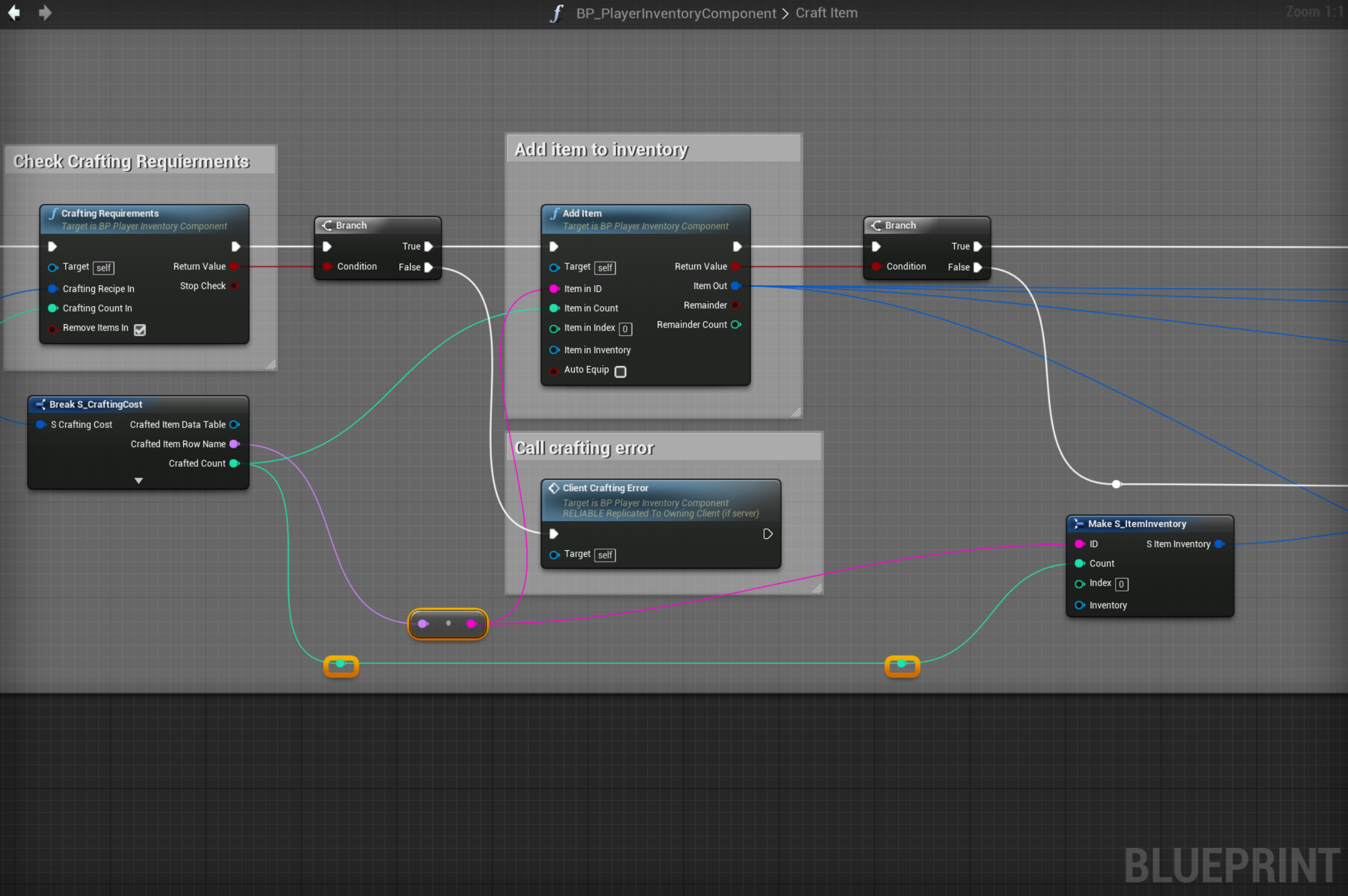Expand the Break S_CraftingCost hidden pins
Viewport: 1348px width, 896px height.
[139, 481]
